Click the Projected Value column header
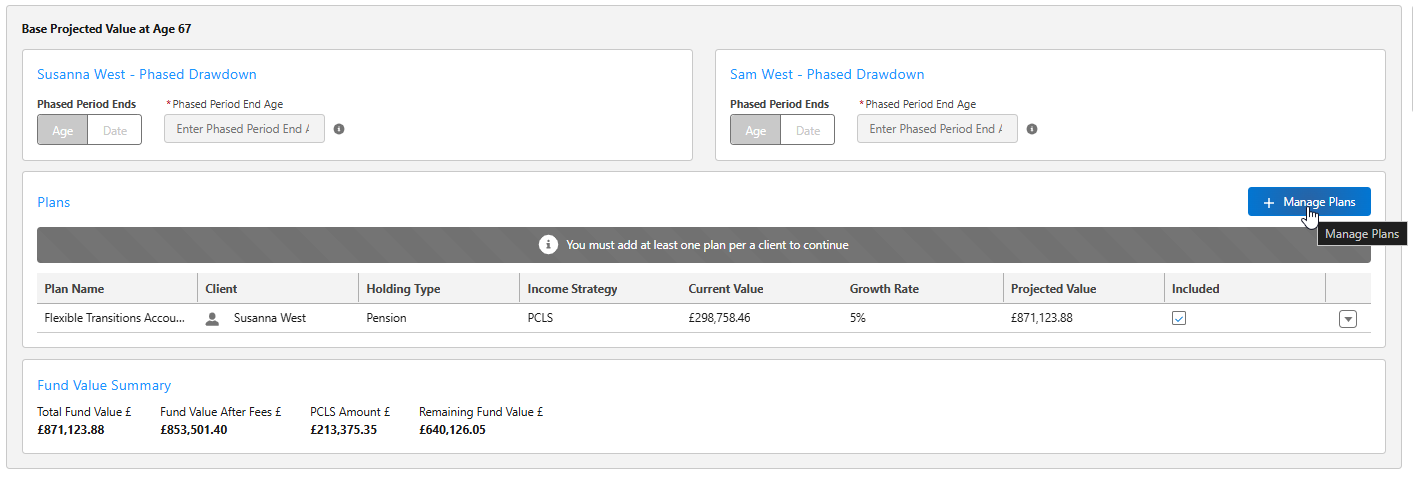The image size is (1413, 479). pos(1053,289)
